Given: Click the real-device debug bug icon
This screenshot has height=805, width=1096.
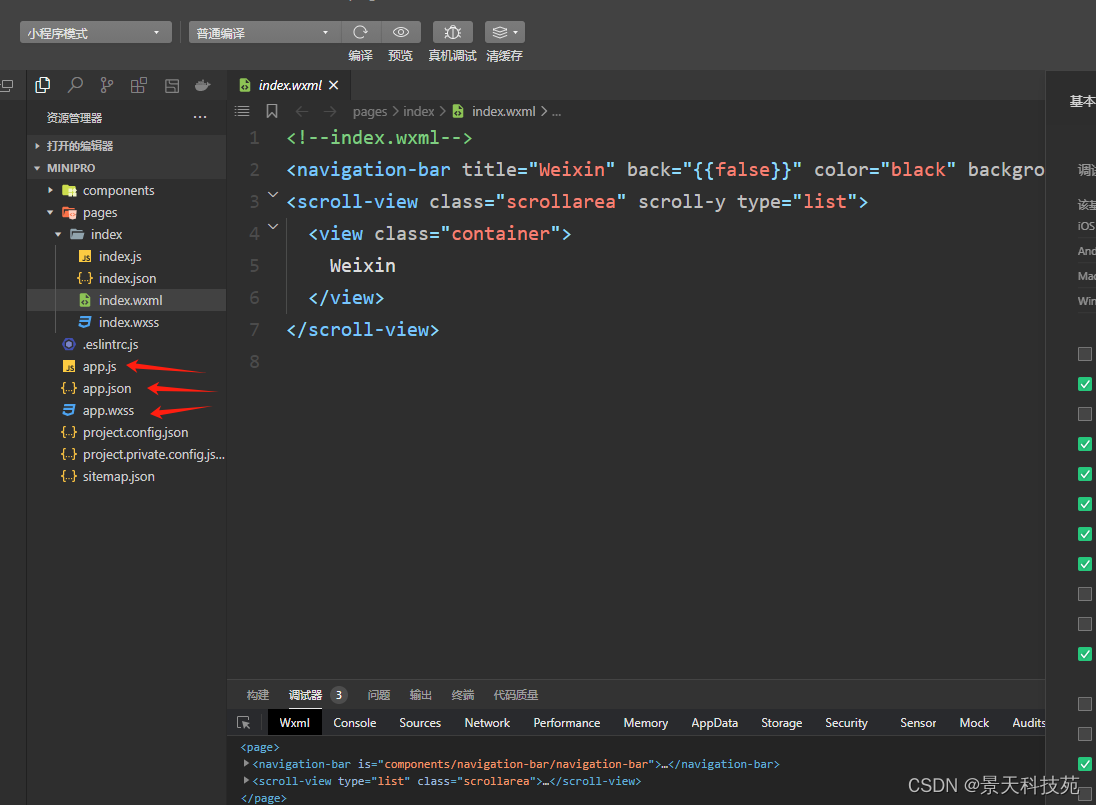Looking at the screenshot, I should 452,32.
